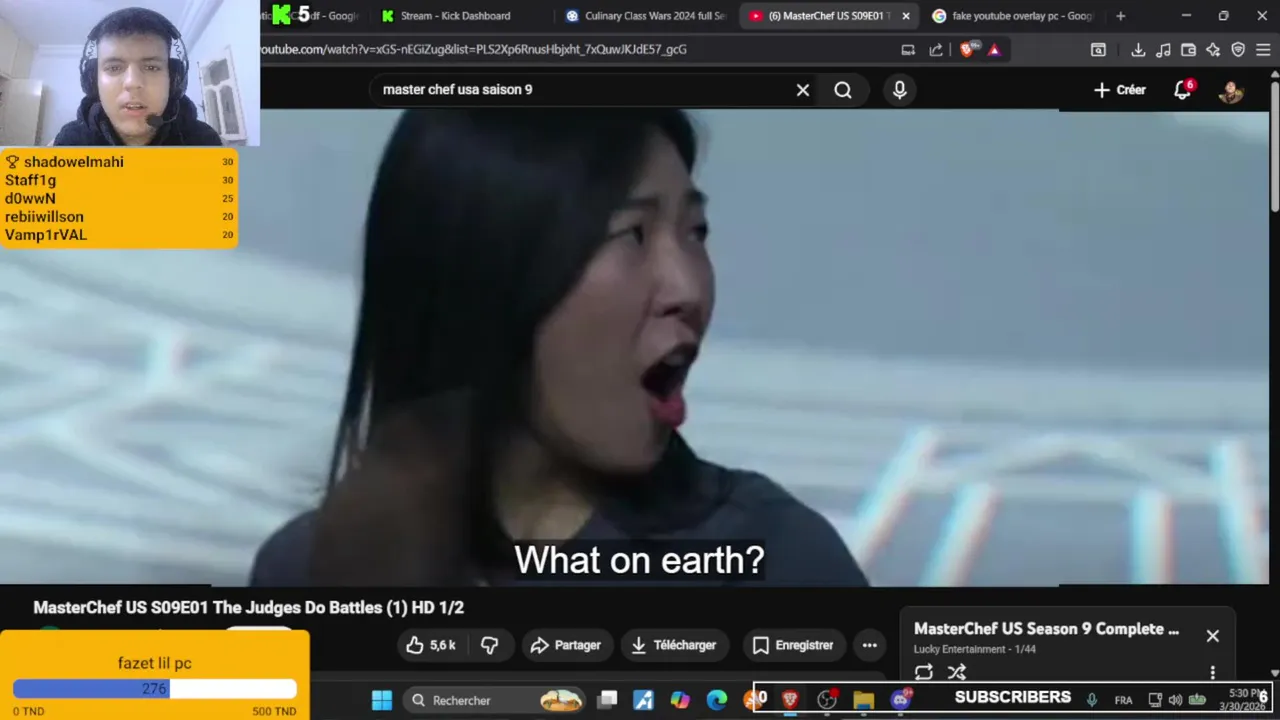The width and height of the screenshot is (1280, 720).
Task: Toggle playlist shuffle
Action: pyautogui.click(x=957, y=672)
